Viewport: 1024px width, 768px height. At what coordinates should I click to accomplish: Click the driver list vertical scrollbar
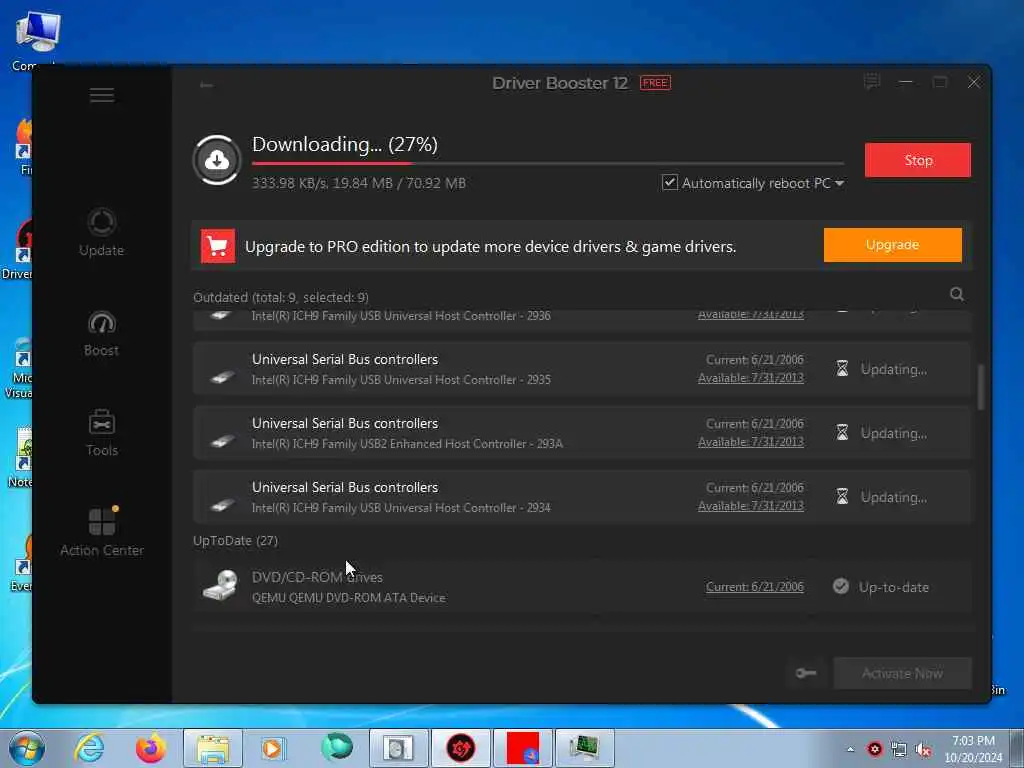point(980,387)
